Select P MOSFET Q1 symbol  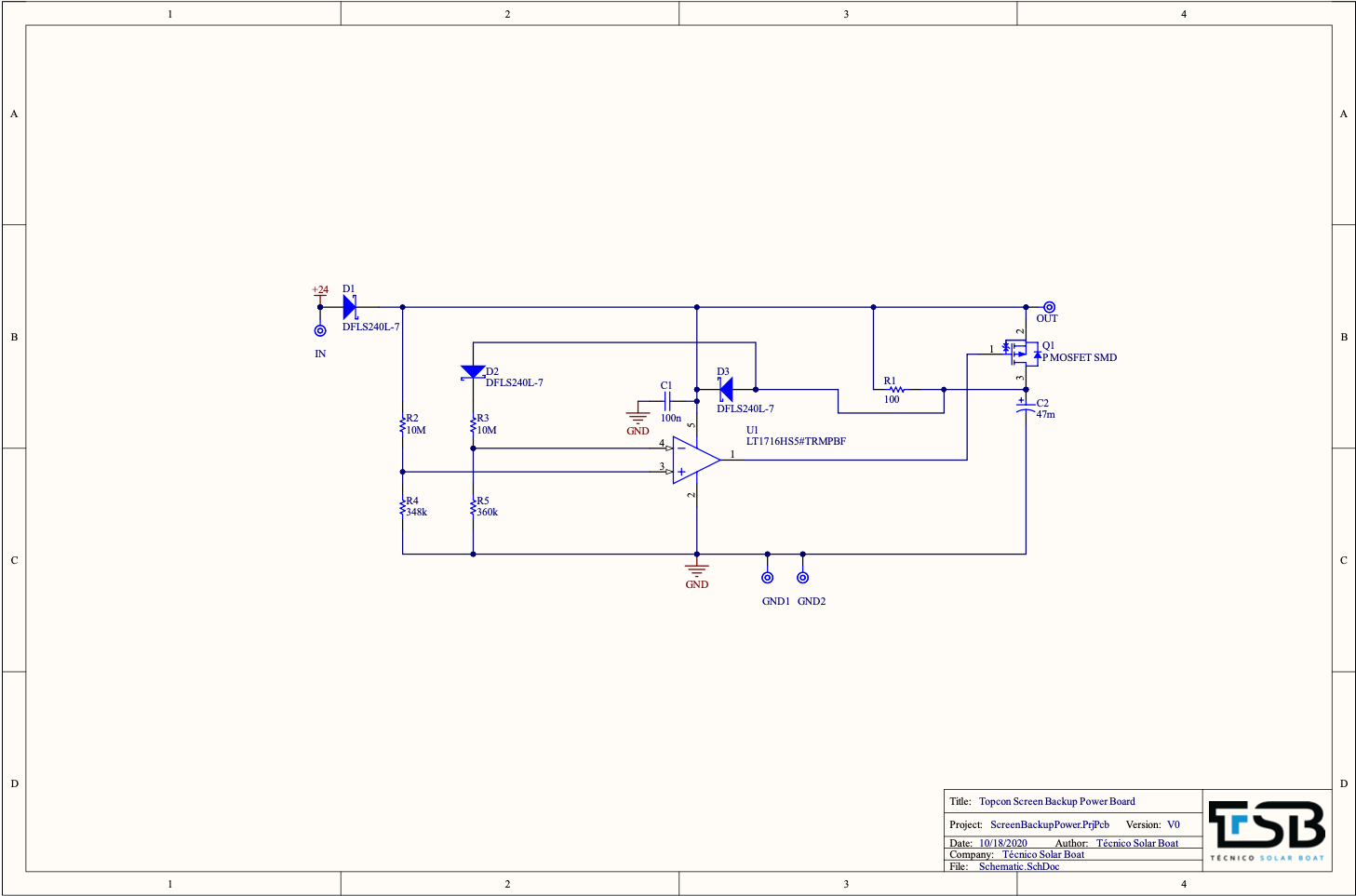[x=1021, y=352]
